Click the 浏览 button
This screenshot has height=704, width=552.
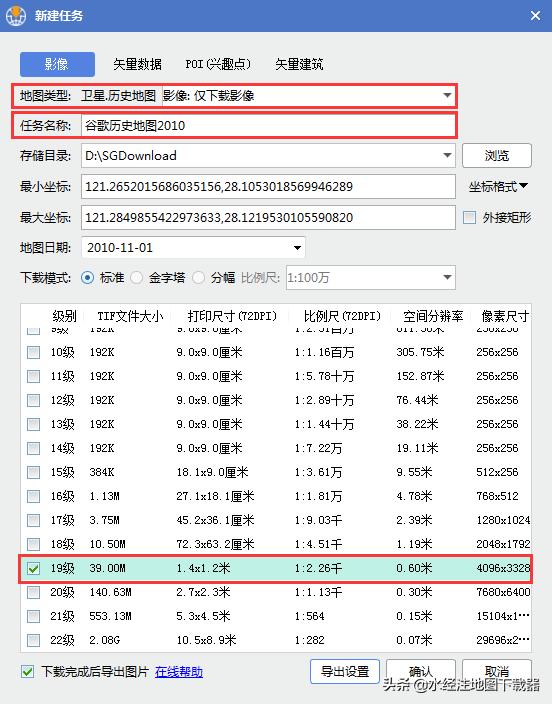[x=497, y=155]
